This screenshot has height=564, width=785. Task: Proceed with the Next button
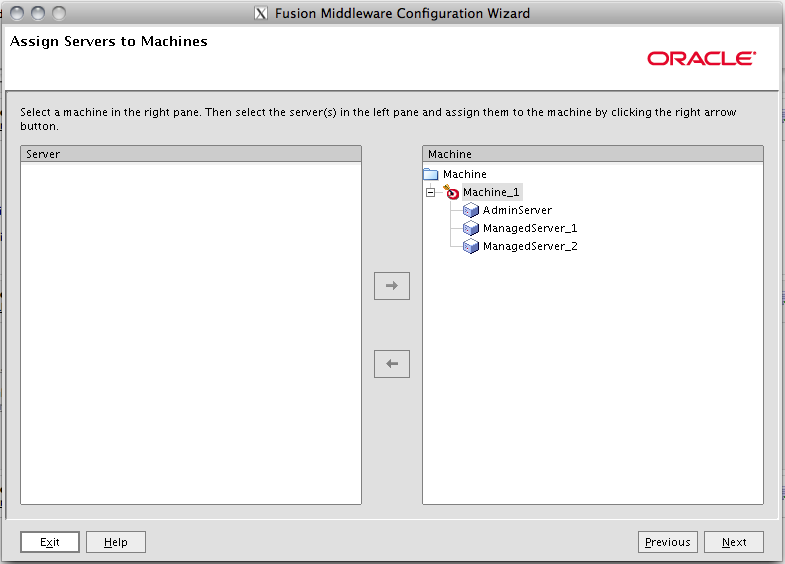(734, 542)
